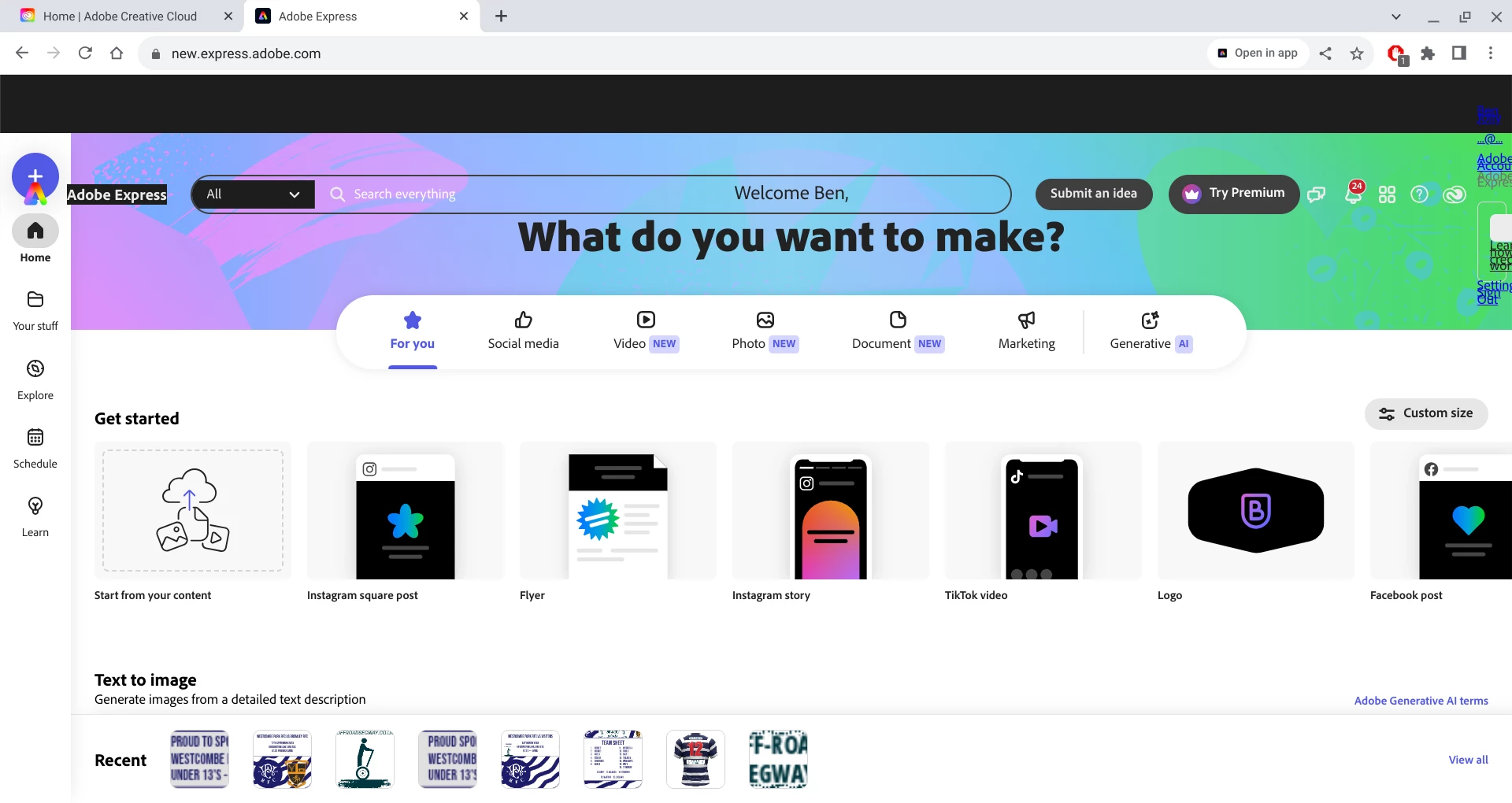1512x803 pixels.
Task: Bookmark this page with the star
Action: pyautogui.click(x=1357, y=54)
